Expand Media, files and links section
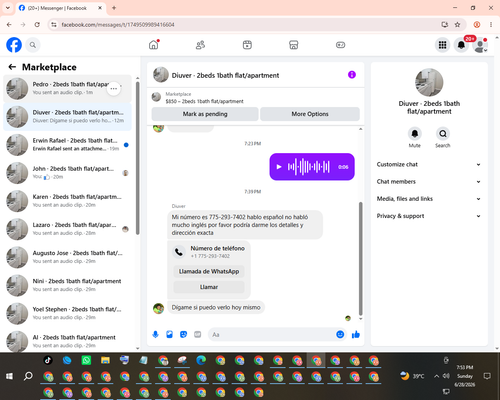Viewport: 500px width, 400px height. pyautogui.click(x=429, y=199)
